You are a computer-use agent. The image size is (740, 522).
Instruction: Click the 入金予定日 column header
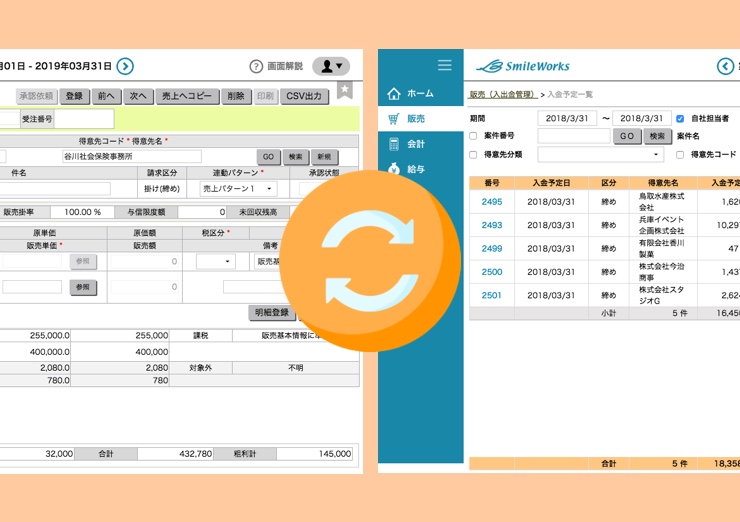click(x=552, y=183)
